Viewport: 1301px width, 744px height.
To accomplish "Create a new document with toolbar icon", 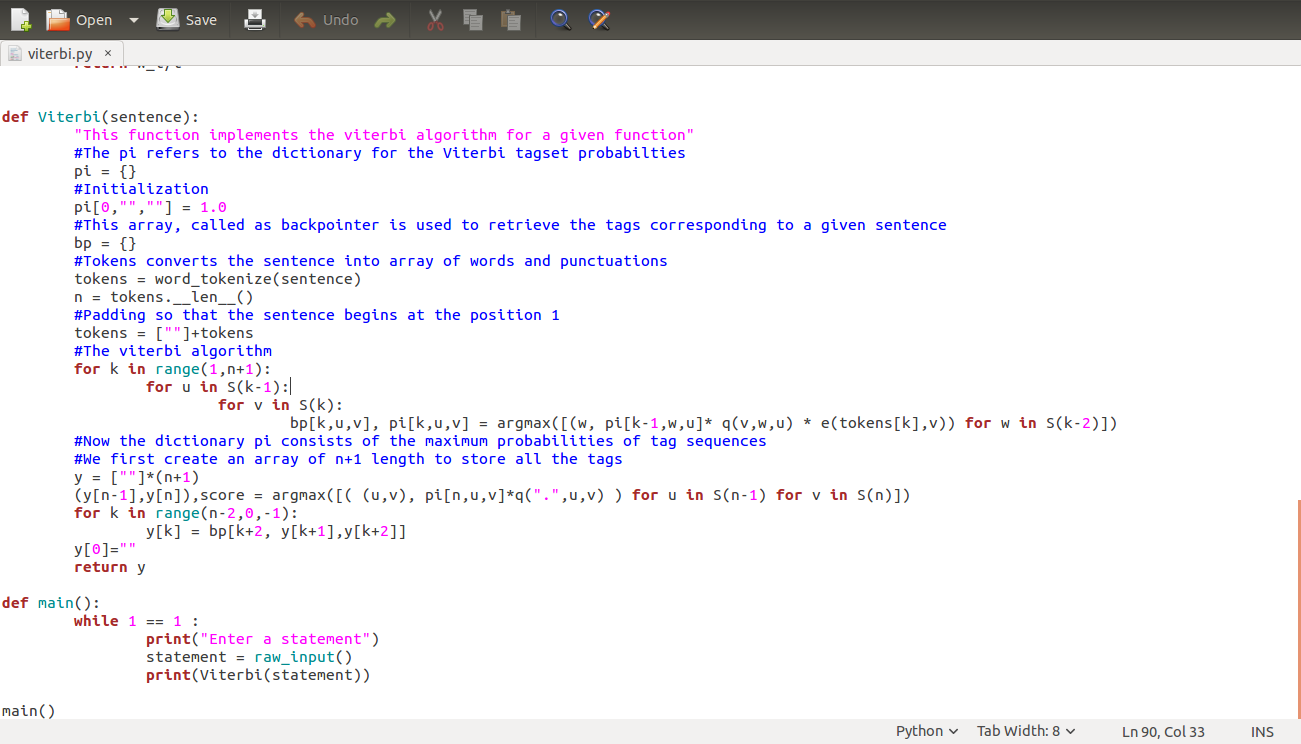I will [21, 20].
